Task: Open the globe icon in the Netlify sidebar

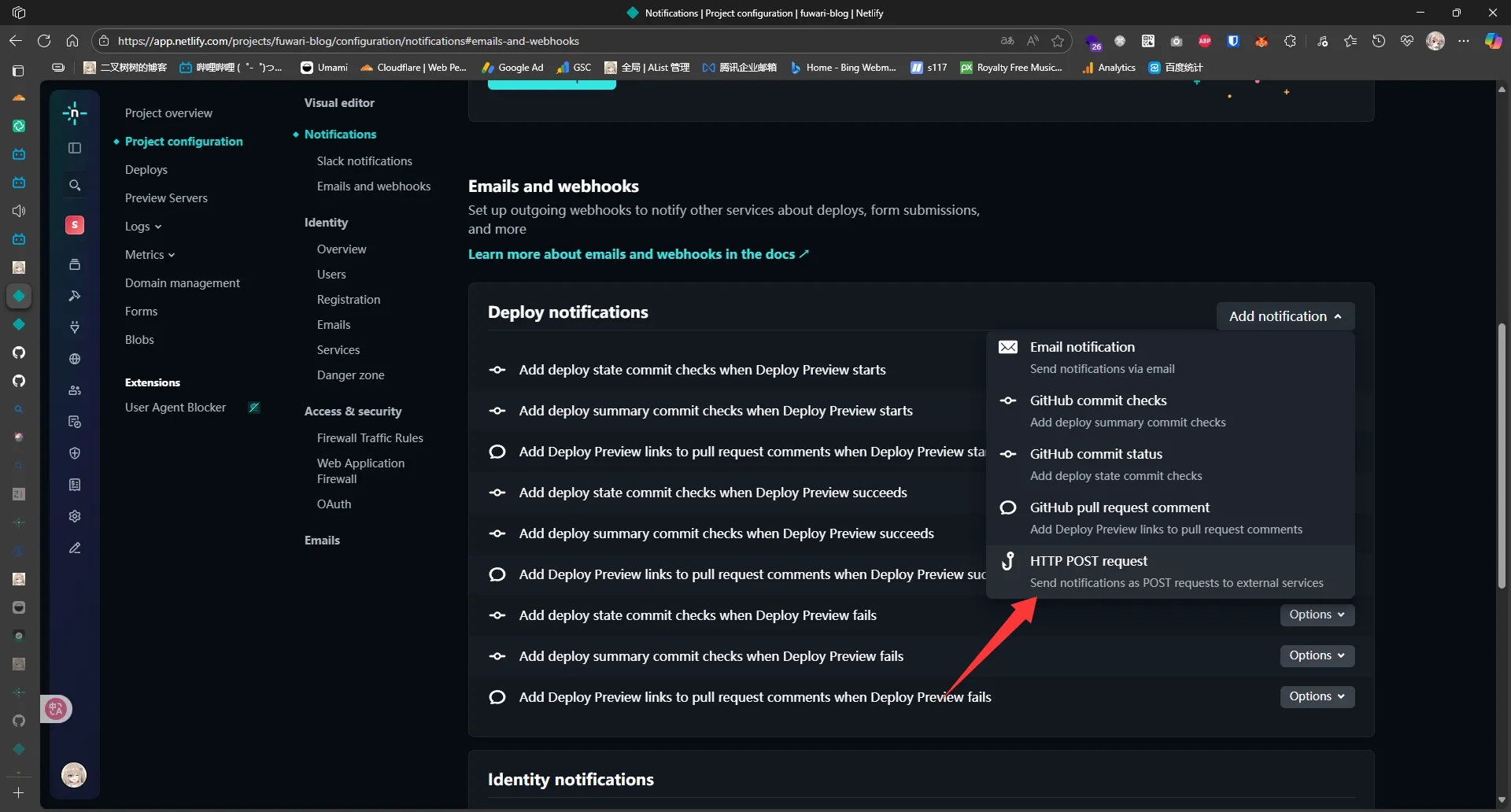Action: 75,359
